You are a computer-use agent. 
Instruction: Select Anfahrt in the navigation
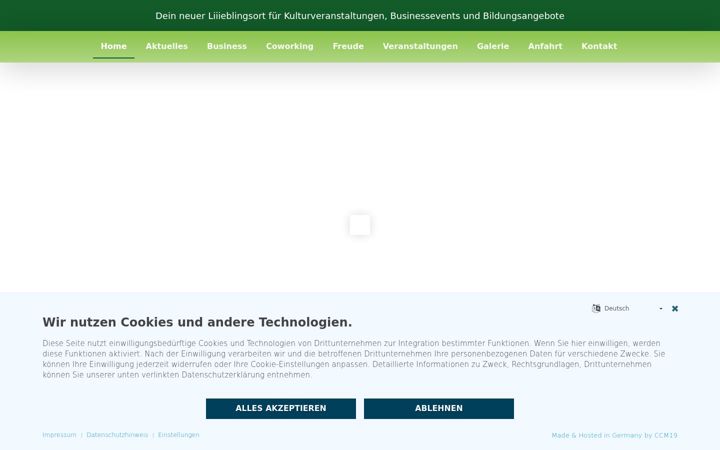(x=545, y=46)
